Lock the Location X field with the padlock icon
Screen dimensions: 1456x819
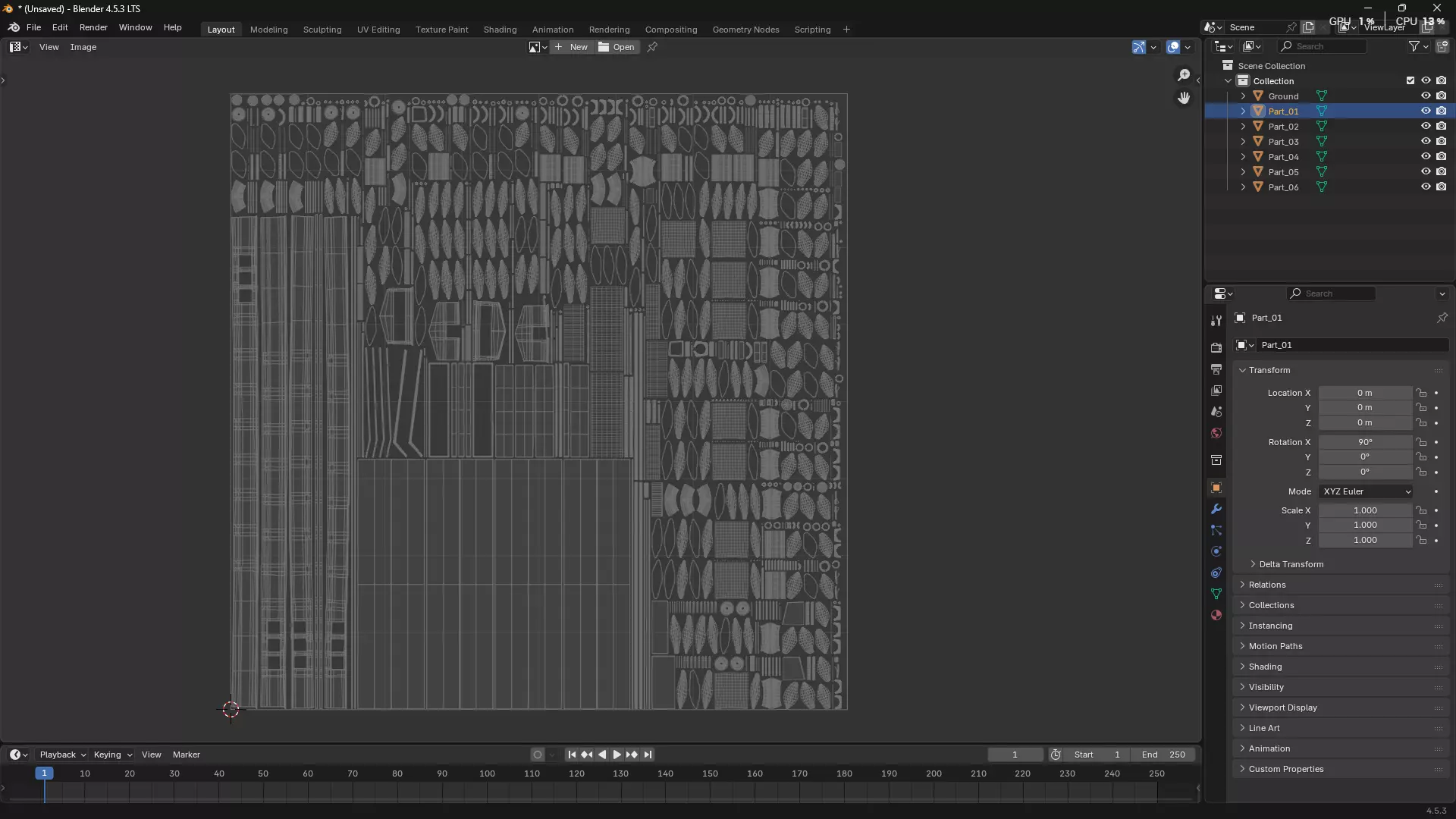(1422, 393)
